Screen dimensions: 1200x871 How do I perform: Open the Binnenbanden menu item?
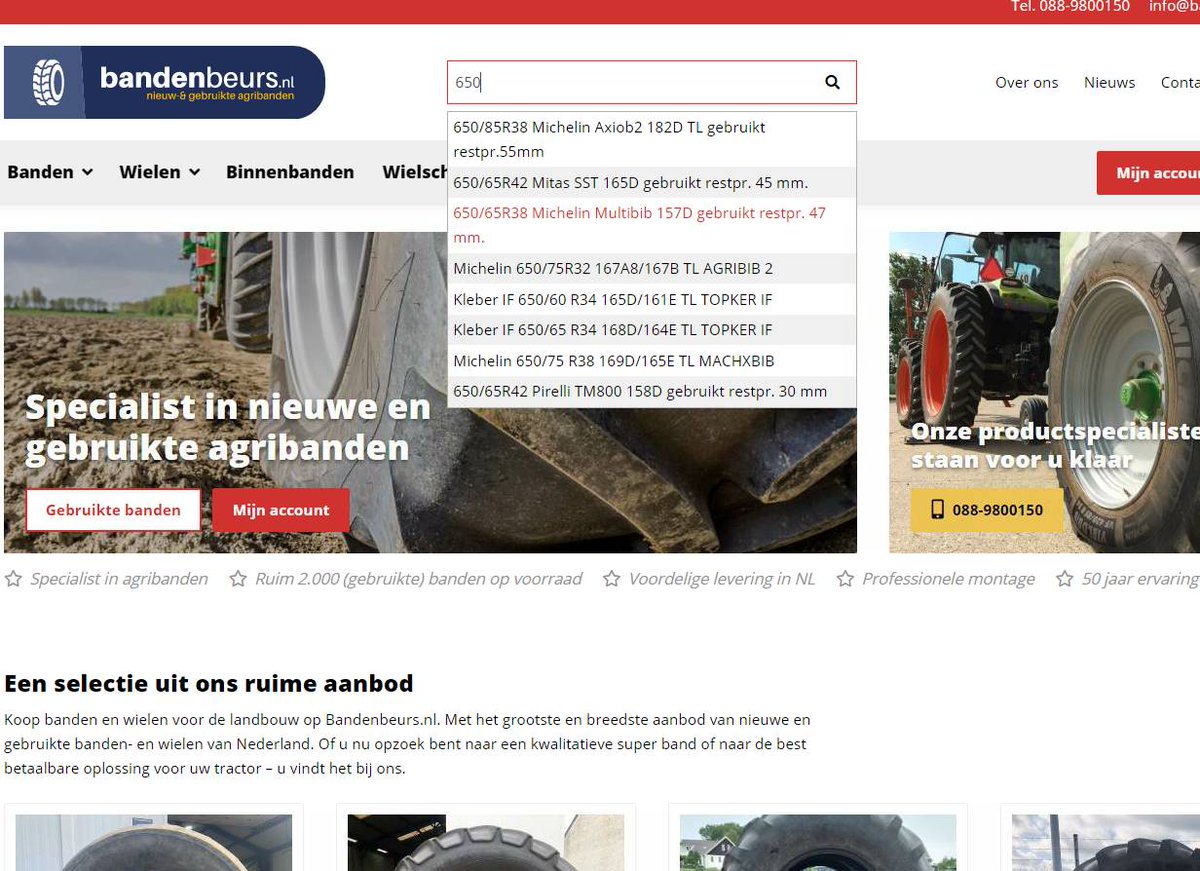[x=290, y=172]
